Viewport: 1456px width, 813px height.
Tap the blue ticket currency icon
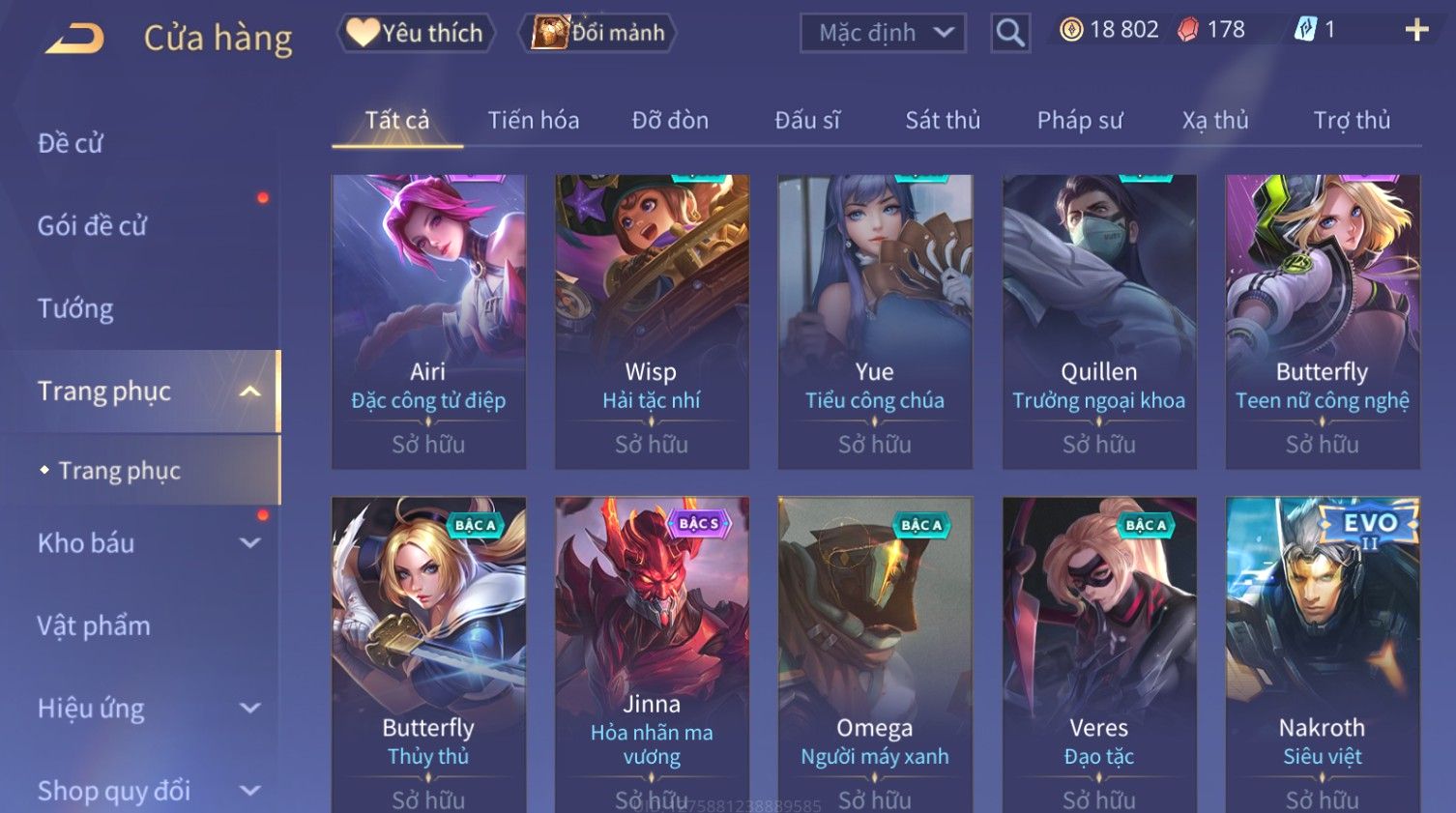[x=1305, y=30]
